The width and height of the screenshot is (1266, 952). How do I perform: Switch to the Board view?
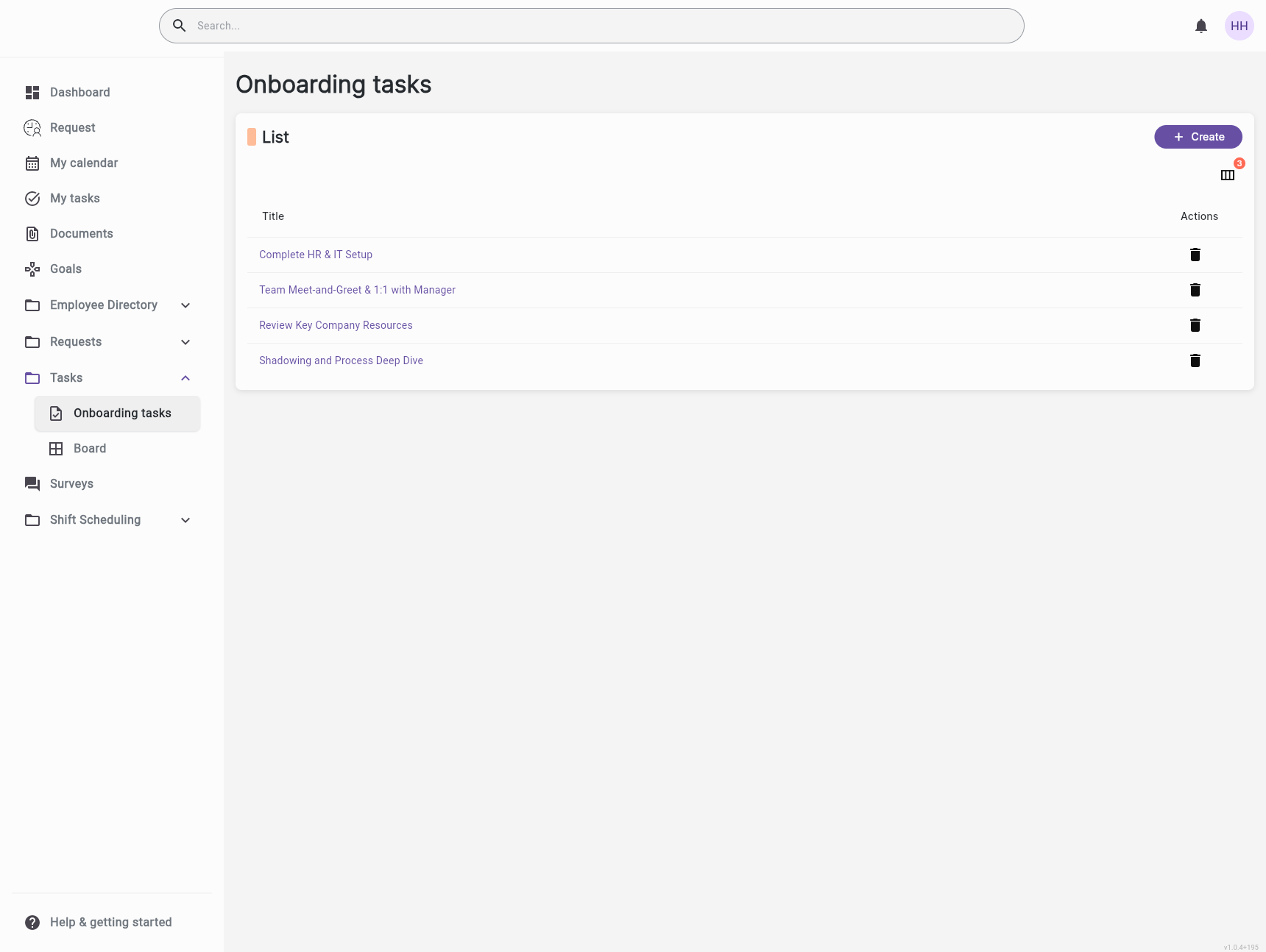[x=89, y=448]
